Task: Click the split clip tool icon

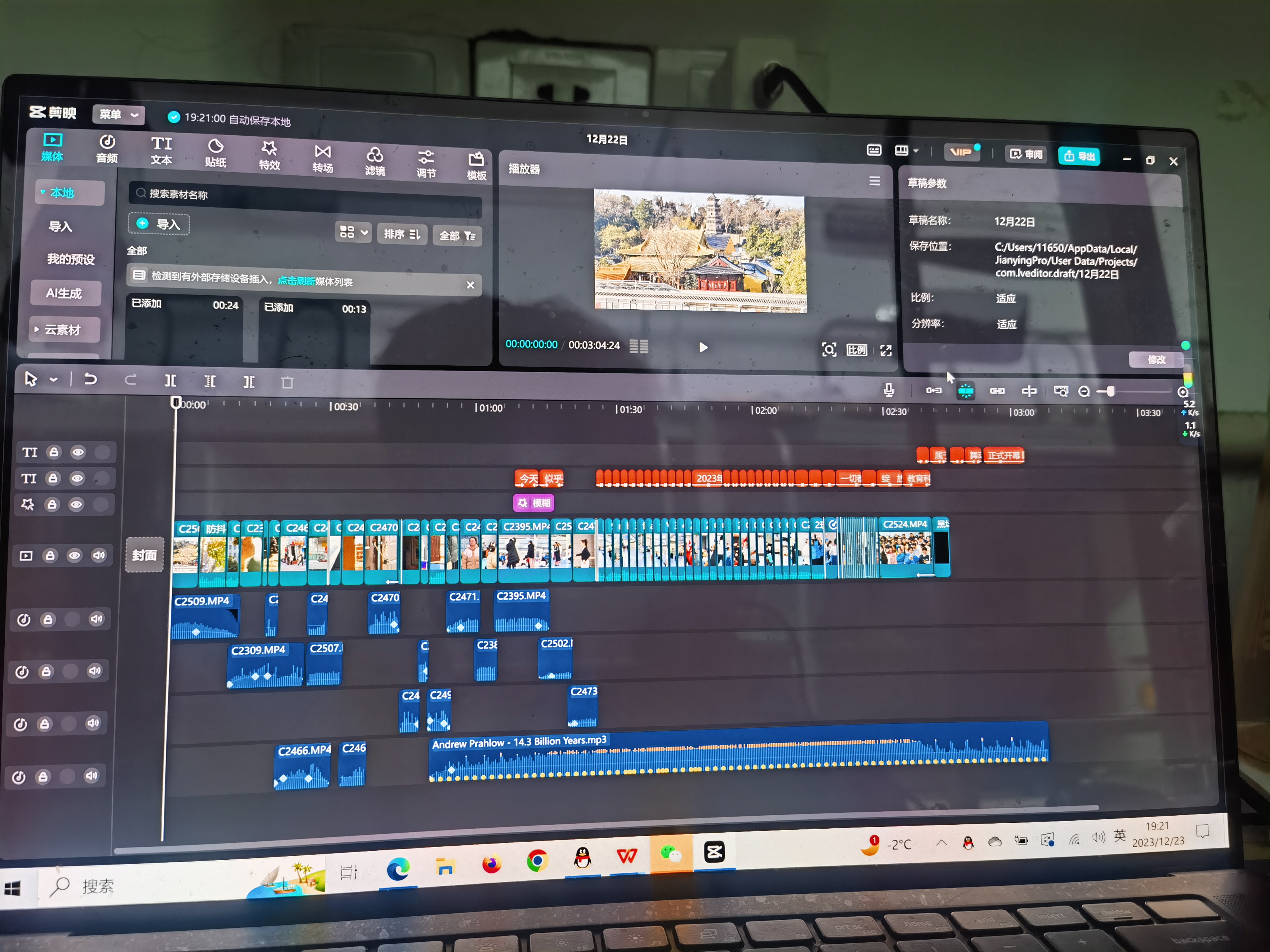Action: [x=171, y=381]
